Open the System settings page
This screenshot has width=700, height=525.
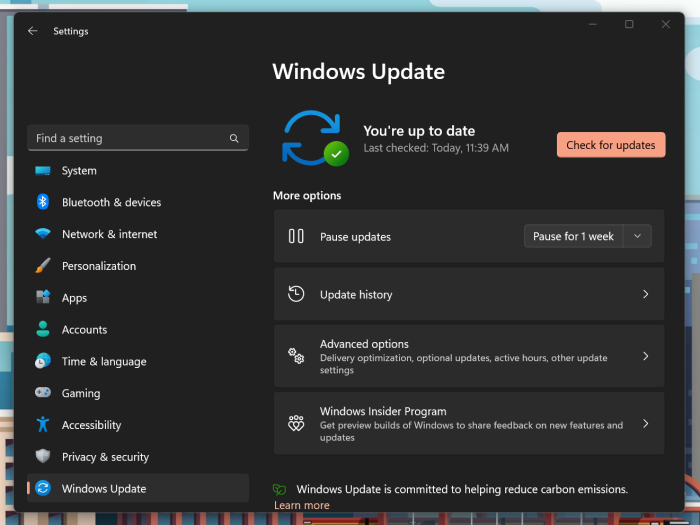138,171
